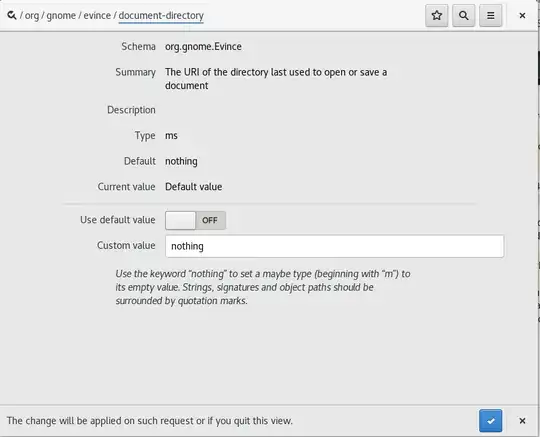The width and height of the screenshot is (540, 437).
Task: Click the schema name org.gnome.Evince
Action: tap(203, 46)
